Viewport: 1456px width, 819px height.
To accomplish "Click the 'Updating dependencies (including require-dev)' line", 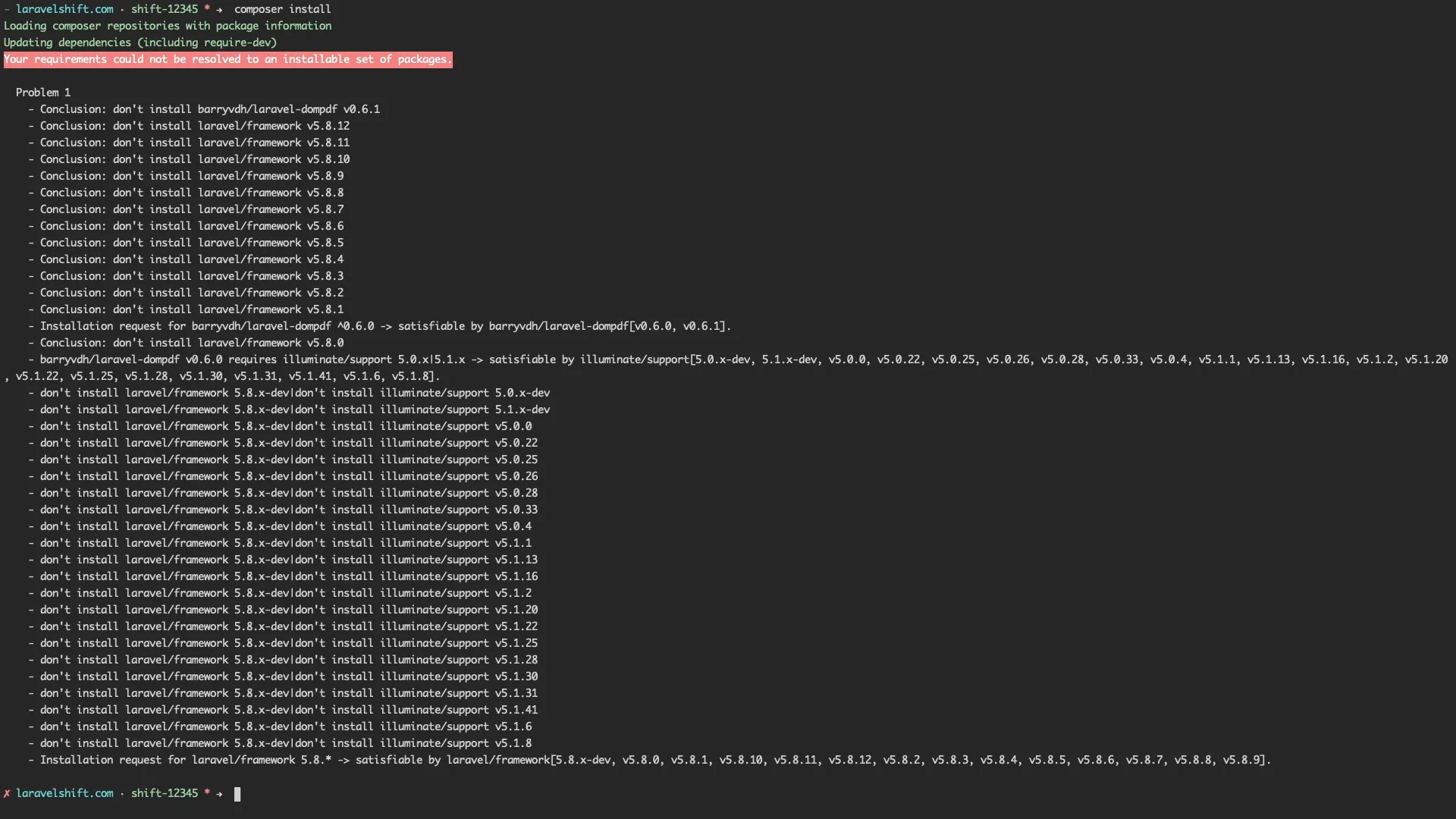I will [x=140, y=42].
